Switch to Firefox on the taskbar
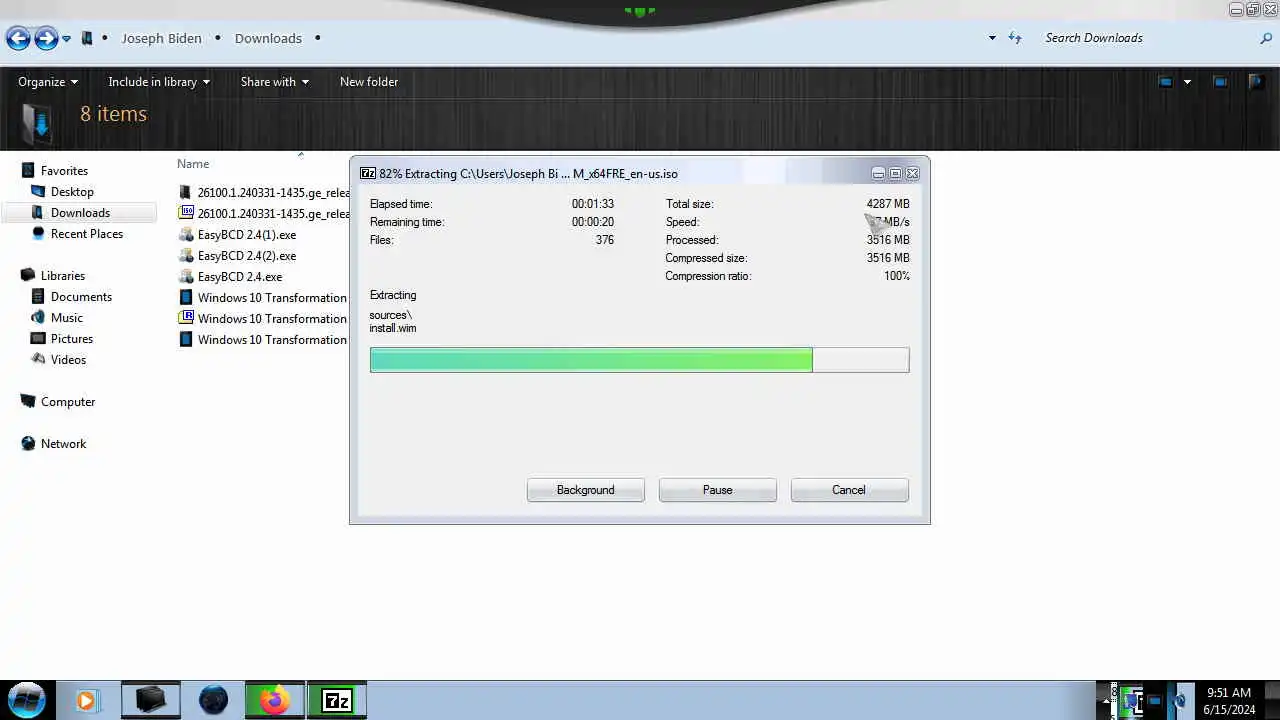This screenshot has height=720, width=1280. [x=274, y=701]
